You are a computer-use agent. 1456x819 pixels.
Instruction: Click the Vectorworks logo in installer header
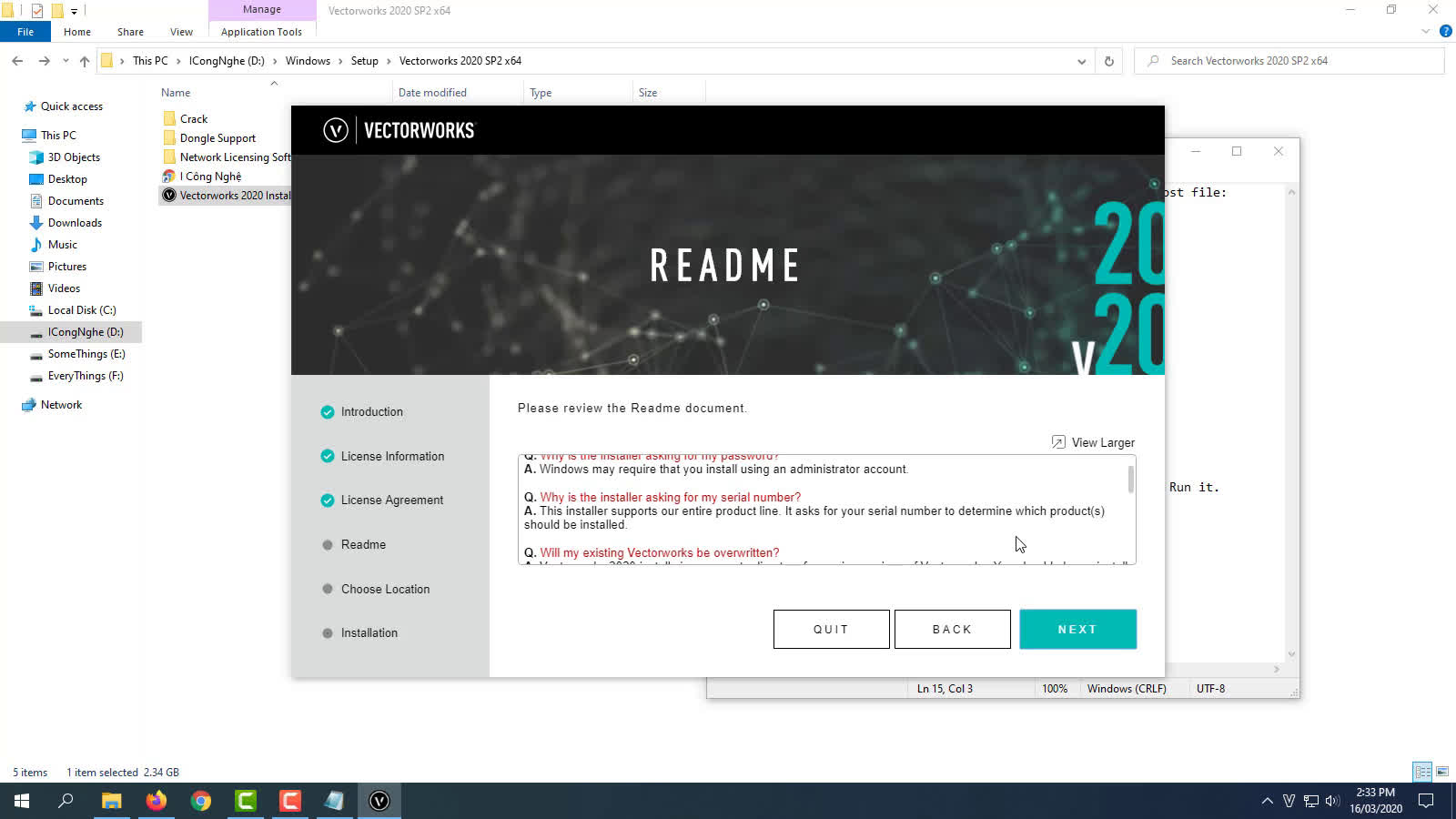pyautogui.click(x=336, y=130)
